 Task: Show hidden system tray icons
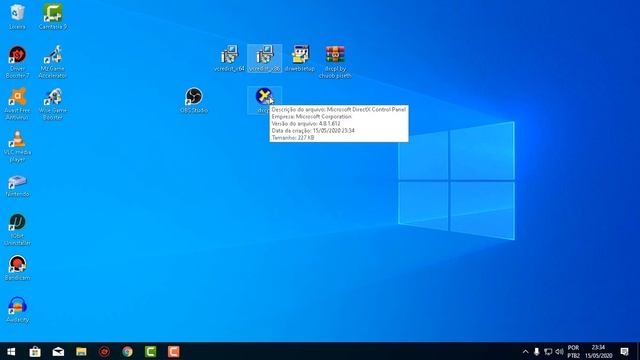coord(525,351)
